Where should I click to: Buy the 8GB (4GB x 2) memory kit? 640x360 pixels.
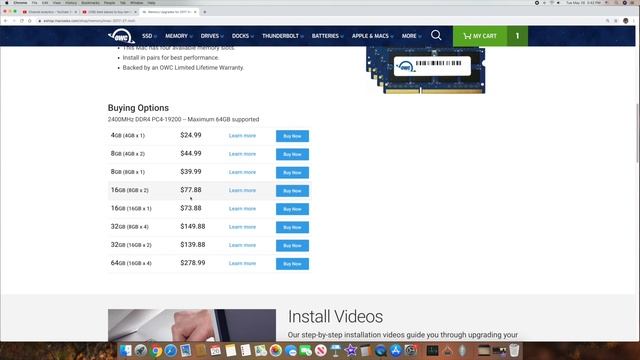pyautogui.click(x=292, y=154)
